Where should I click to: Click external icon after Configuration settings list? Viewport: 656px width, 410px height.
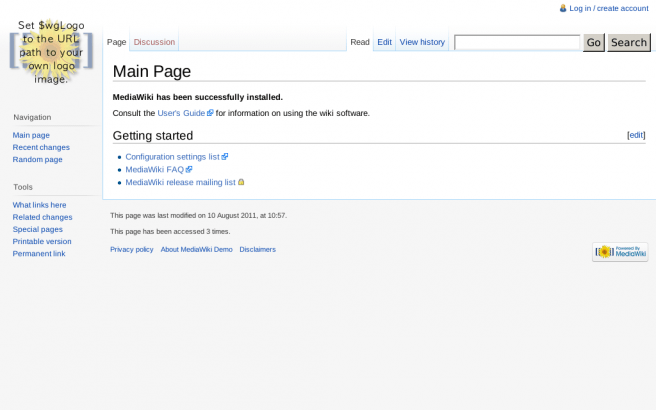(225, 156)
